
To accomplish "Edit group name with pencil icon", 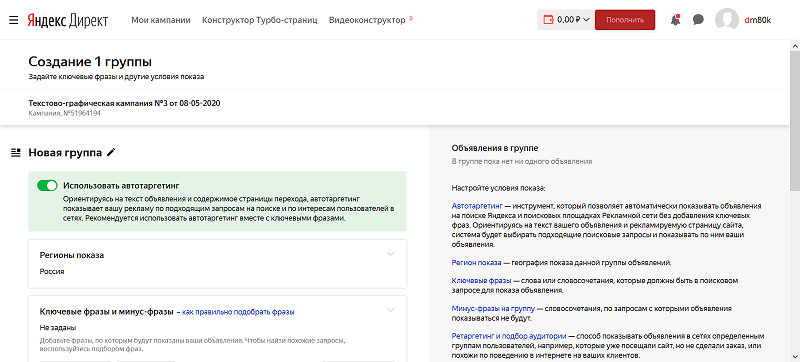I will click(x=111, y=152).
